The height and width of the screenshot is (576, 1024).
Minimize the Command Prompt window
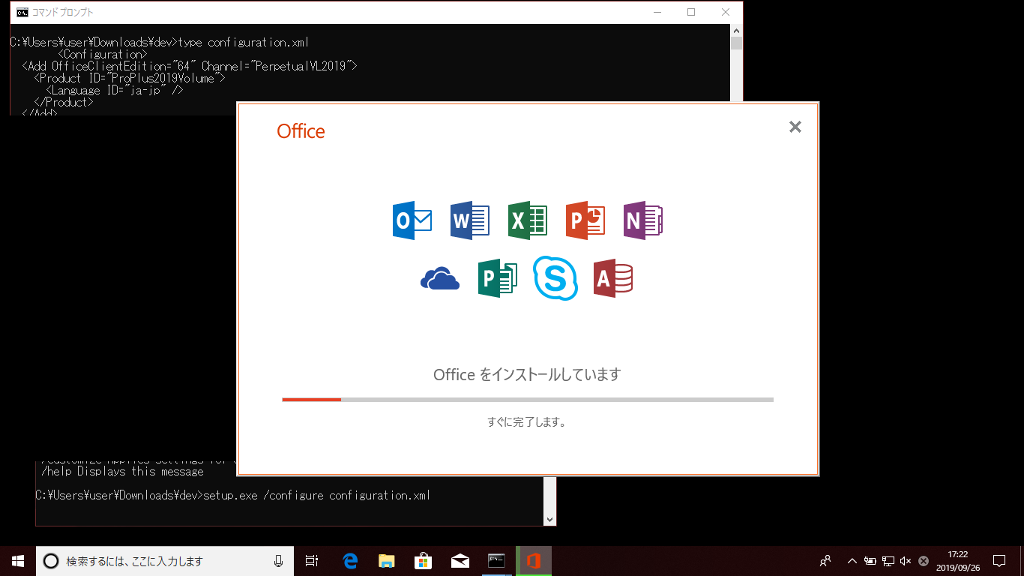pyautogui.click(x=657, y=12)
